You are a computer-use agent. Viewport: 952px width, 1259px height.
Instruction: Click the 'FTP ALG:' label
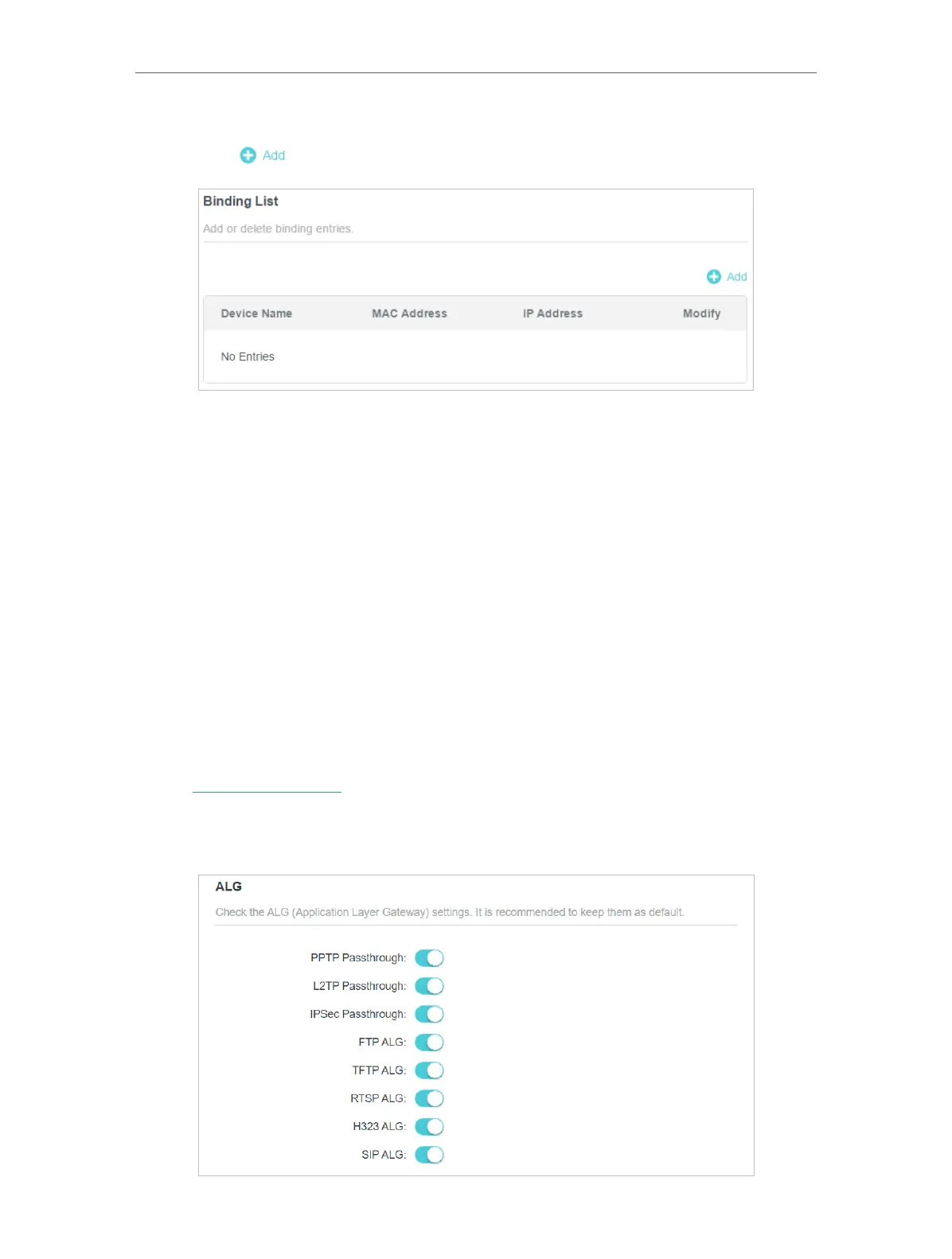coord(382,1042)
